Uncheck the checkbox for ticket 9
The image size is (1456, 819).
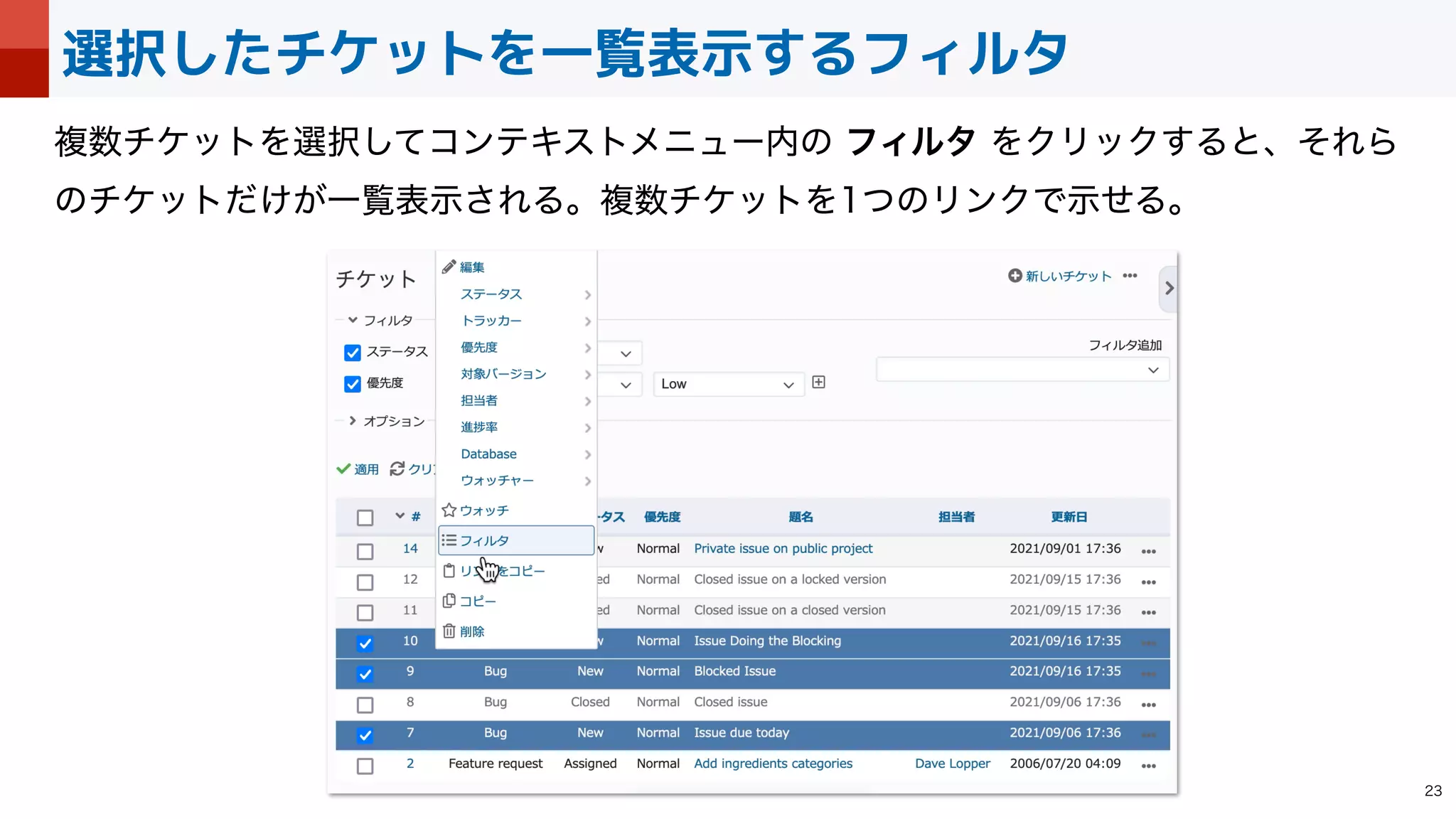(365, 674)
